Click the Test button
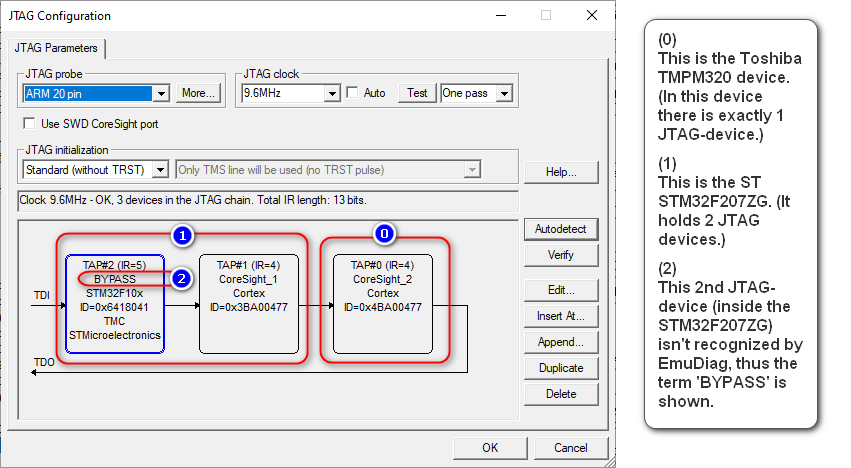The height and width of the screenshot is (468, 851). (x=417, y=93)
